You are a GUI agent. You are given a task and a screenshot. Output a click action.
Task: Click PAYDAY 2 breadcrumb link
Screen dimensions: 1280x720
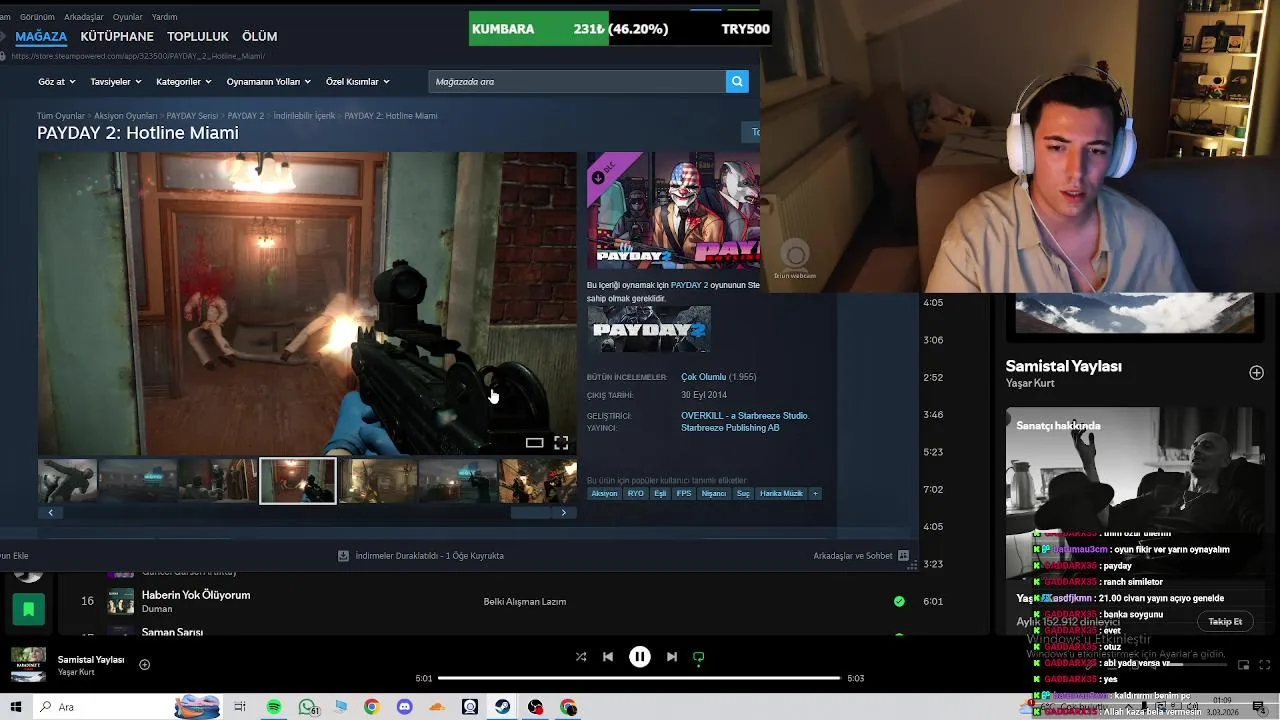(x=245, y=116)
